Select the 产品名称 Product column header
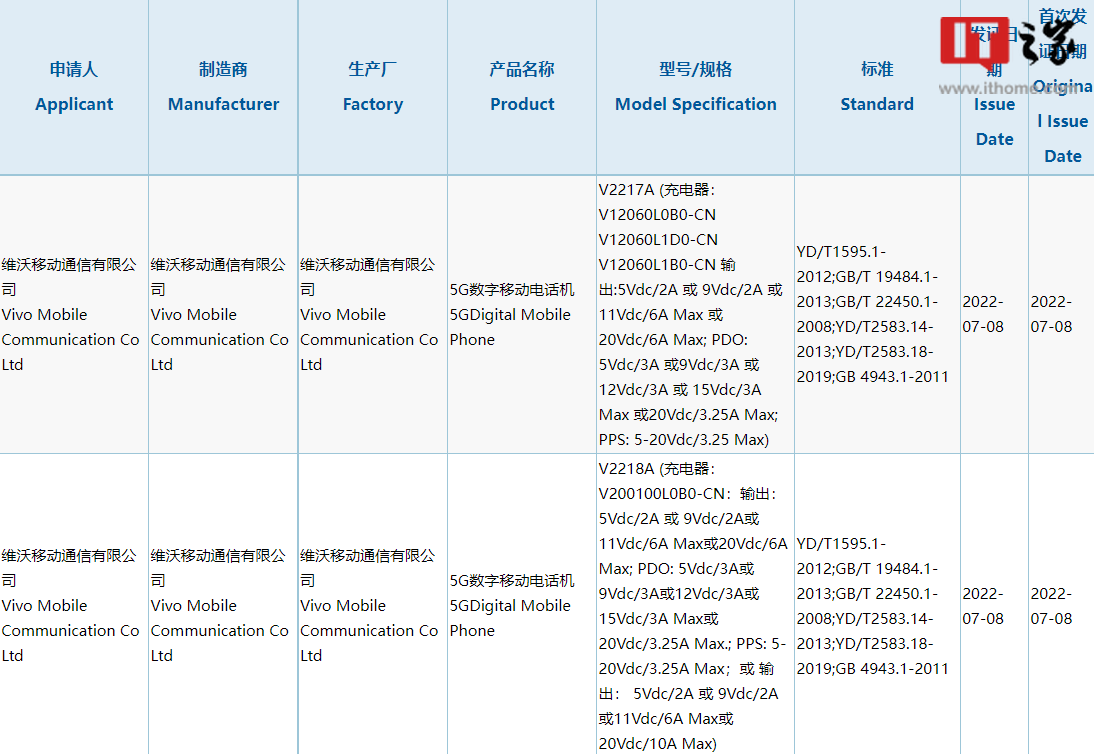 click(x=522, y=87)
